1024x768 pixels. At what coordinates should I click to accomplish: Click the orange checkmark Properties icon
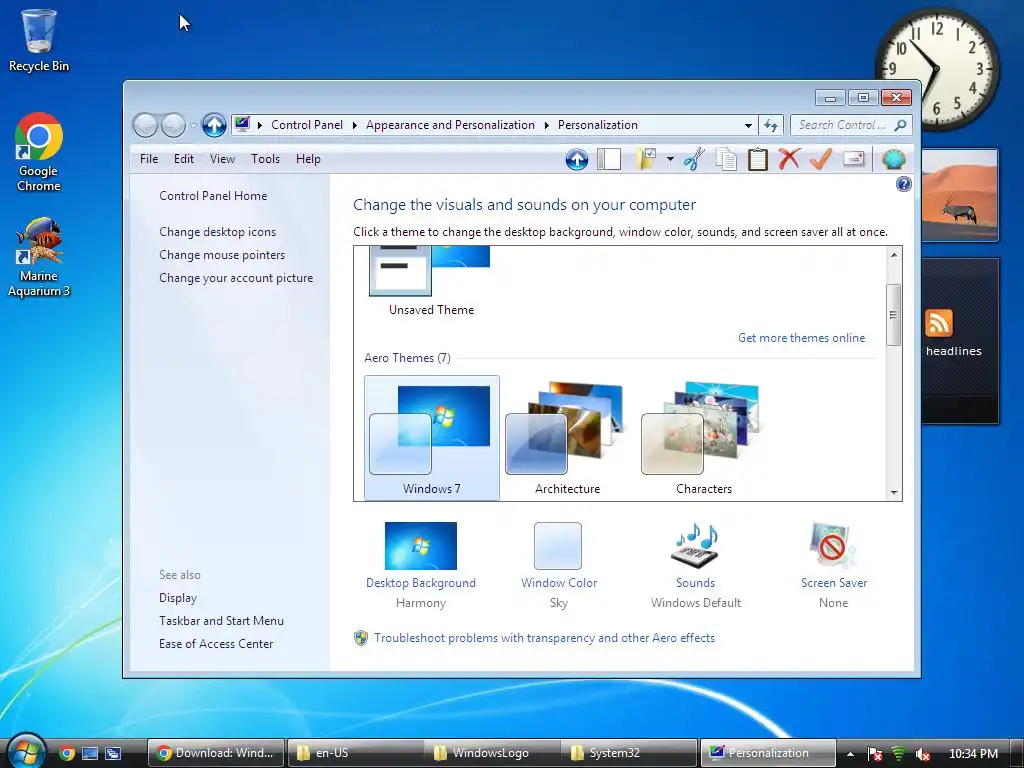point(820,159)
